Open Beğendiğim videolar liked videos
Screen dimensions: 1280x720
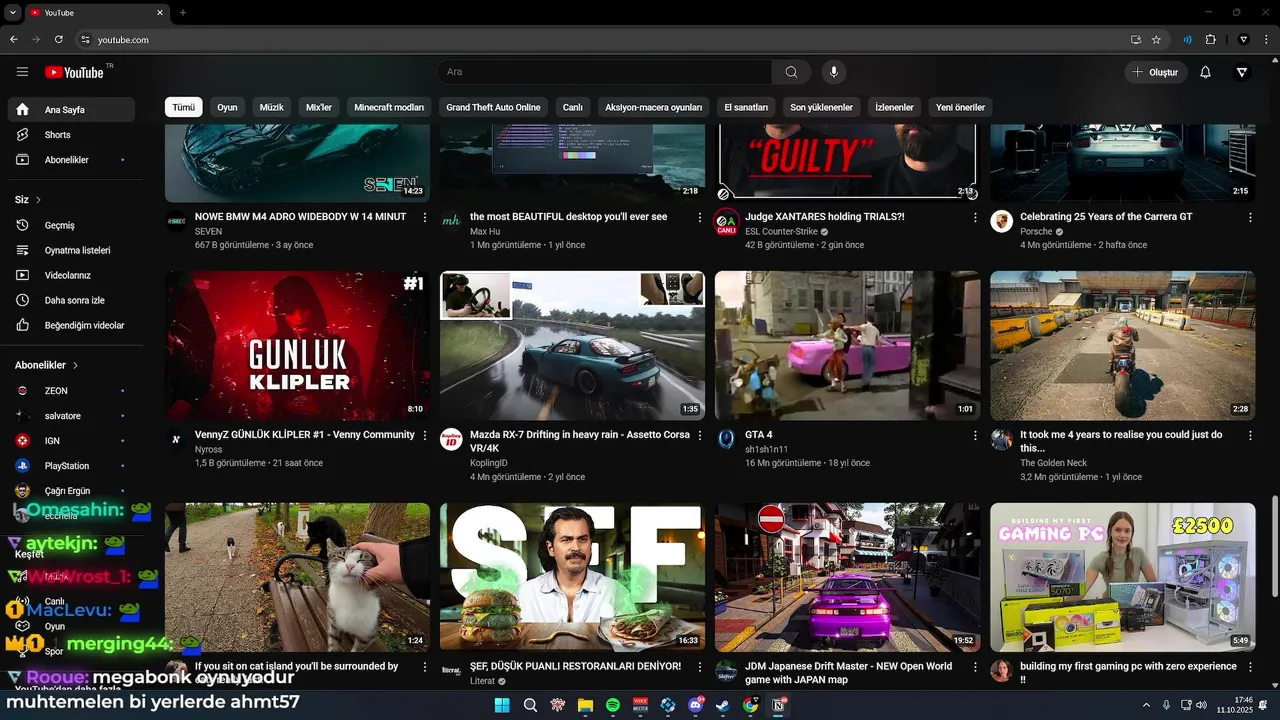pos(71,325)
